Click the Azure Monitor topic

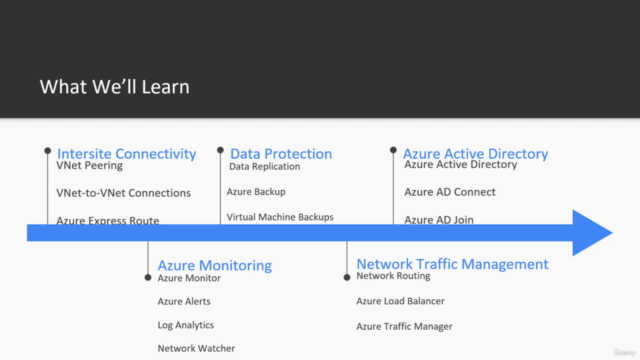pyautogui.click(x=189, y=278)
